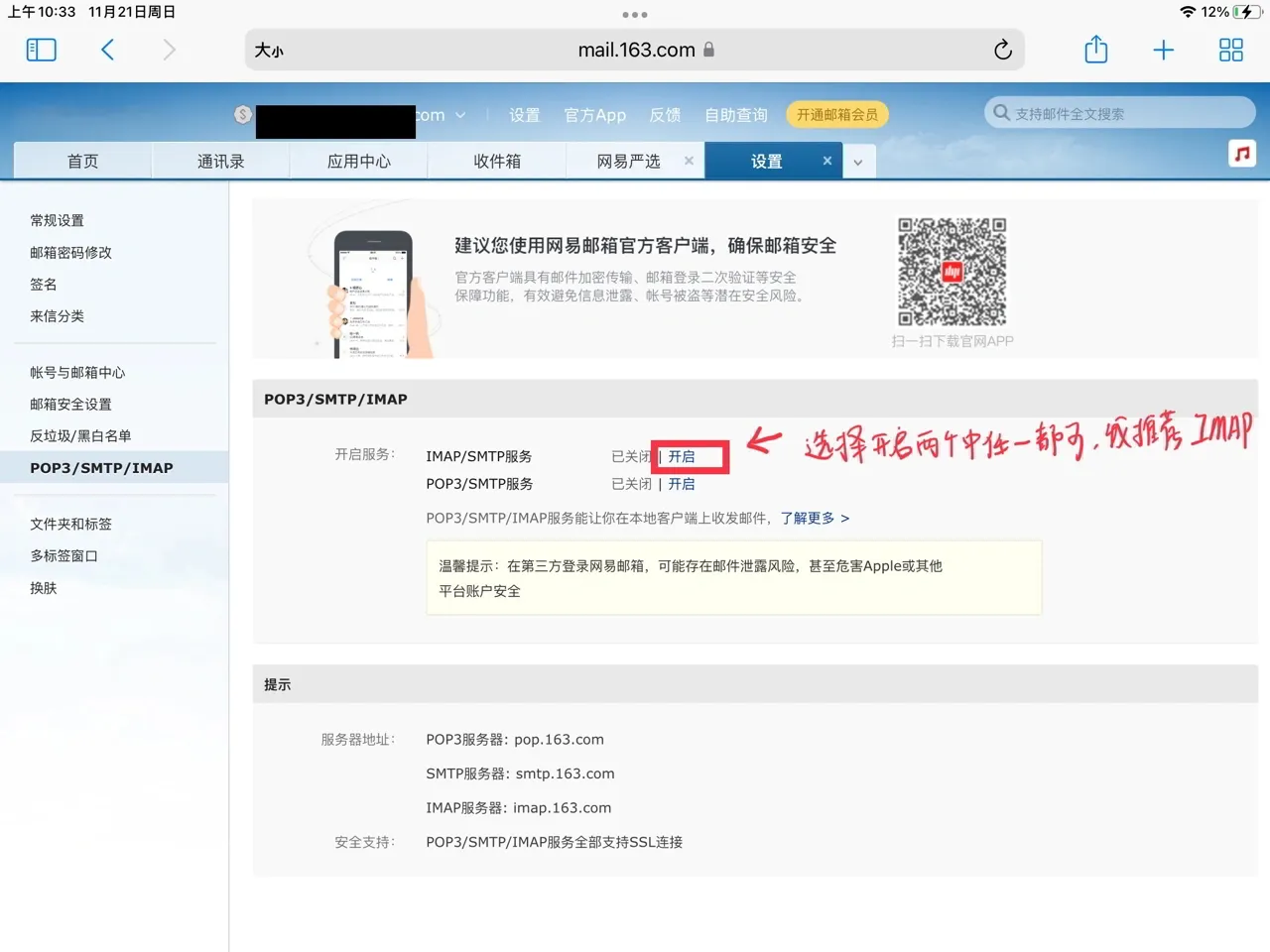Go back using the back arrow icon
This screenshot has width=1270, height=952.
click(108, 50)
